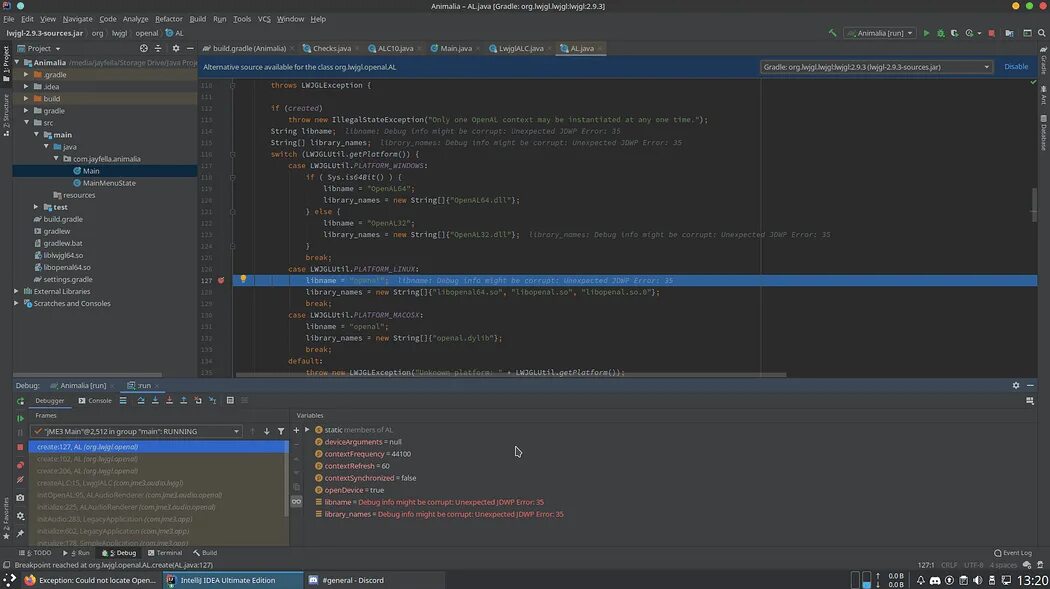Screen dimensions: 1050x589
Task: Open Gradle sources jar dropdown
Action: pos(876,67)
